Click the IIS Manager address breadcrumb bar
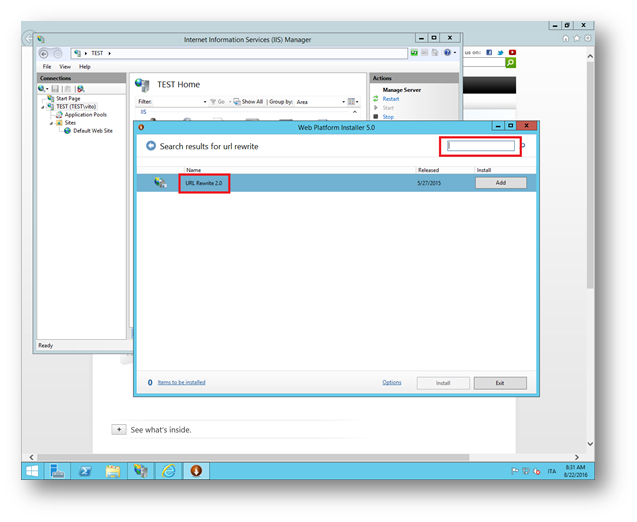The image size is (637, 522). [239, 53]
